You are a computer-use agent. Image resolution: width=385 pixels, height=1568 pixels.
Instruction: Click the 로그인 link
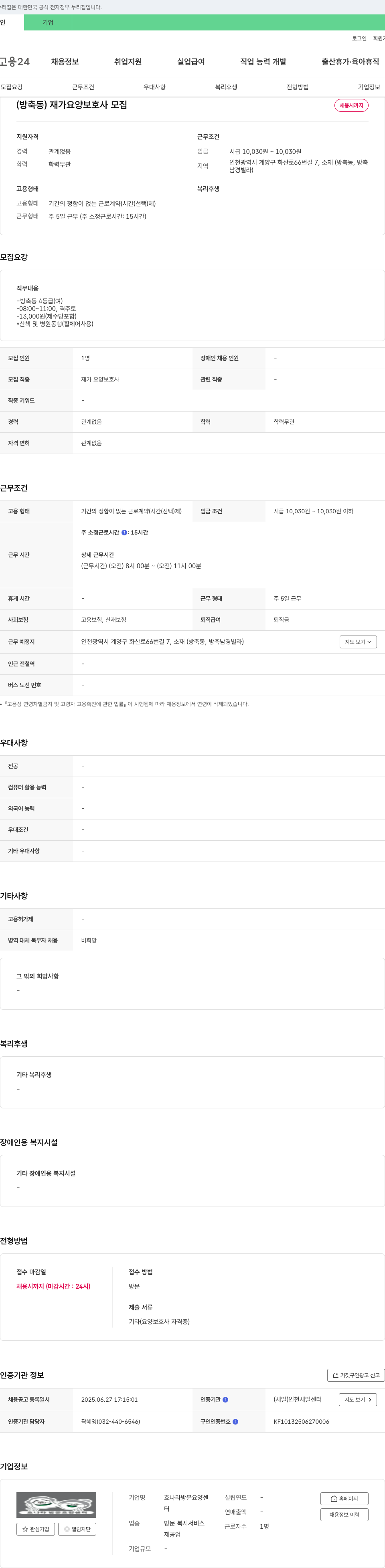pyautogui.click(x=359, y=38)
